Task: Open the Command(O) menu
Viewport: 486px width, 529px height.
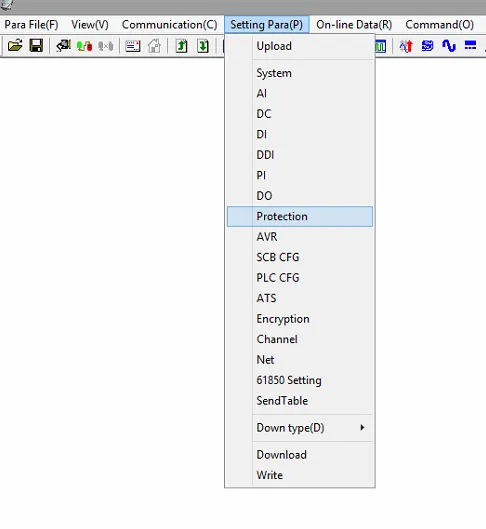Action: click(439, 25)
